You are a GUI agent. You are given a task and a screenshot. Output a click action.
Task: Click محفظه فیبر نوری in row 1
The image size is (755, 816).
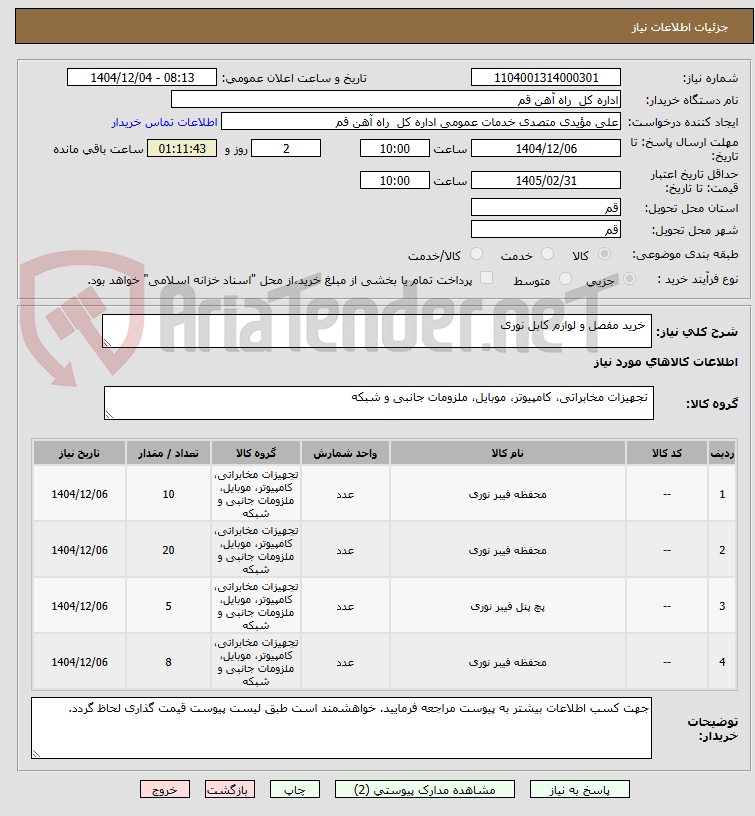[x=507, y=494]
